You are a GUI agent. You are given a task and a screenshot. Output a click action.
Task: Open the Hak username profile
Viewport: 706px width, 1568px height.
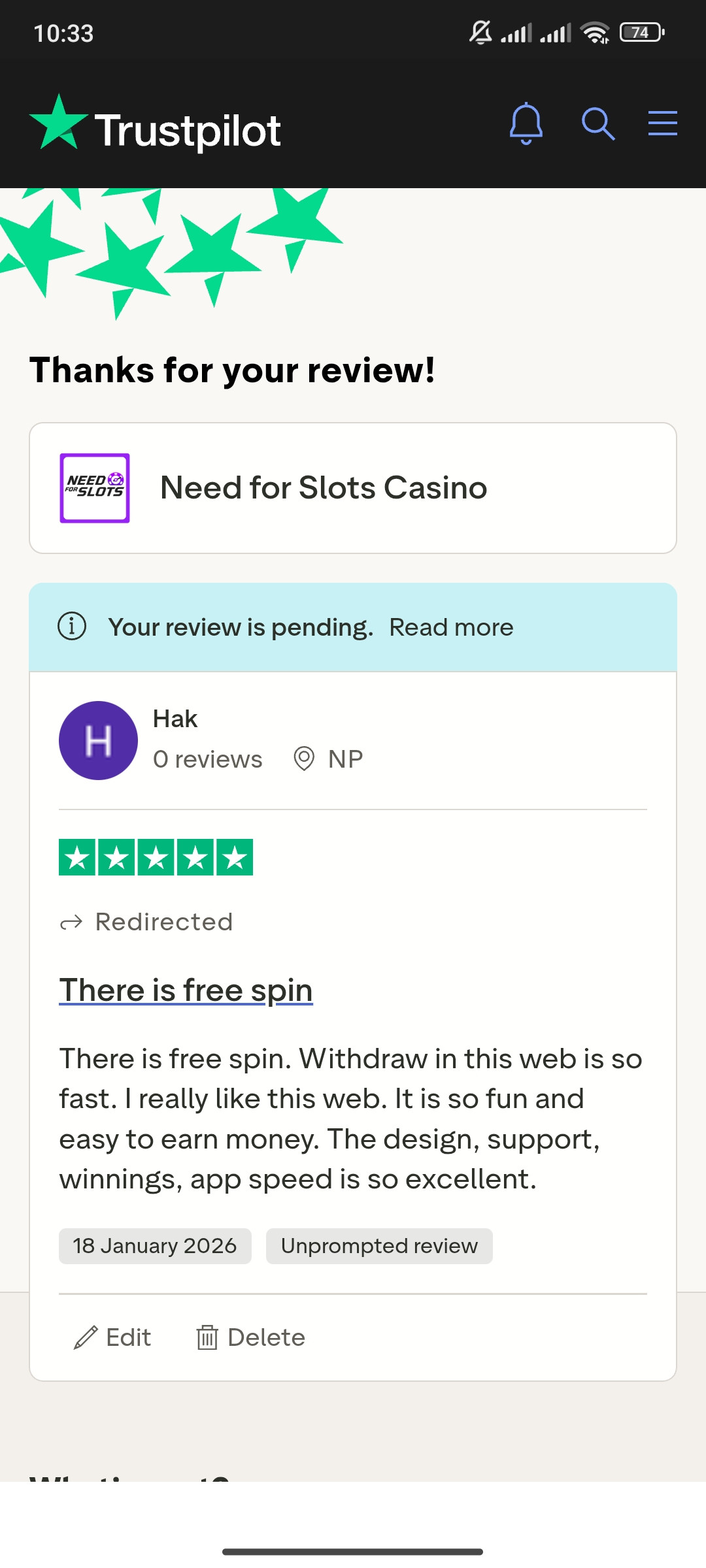click(175, 719)
